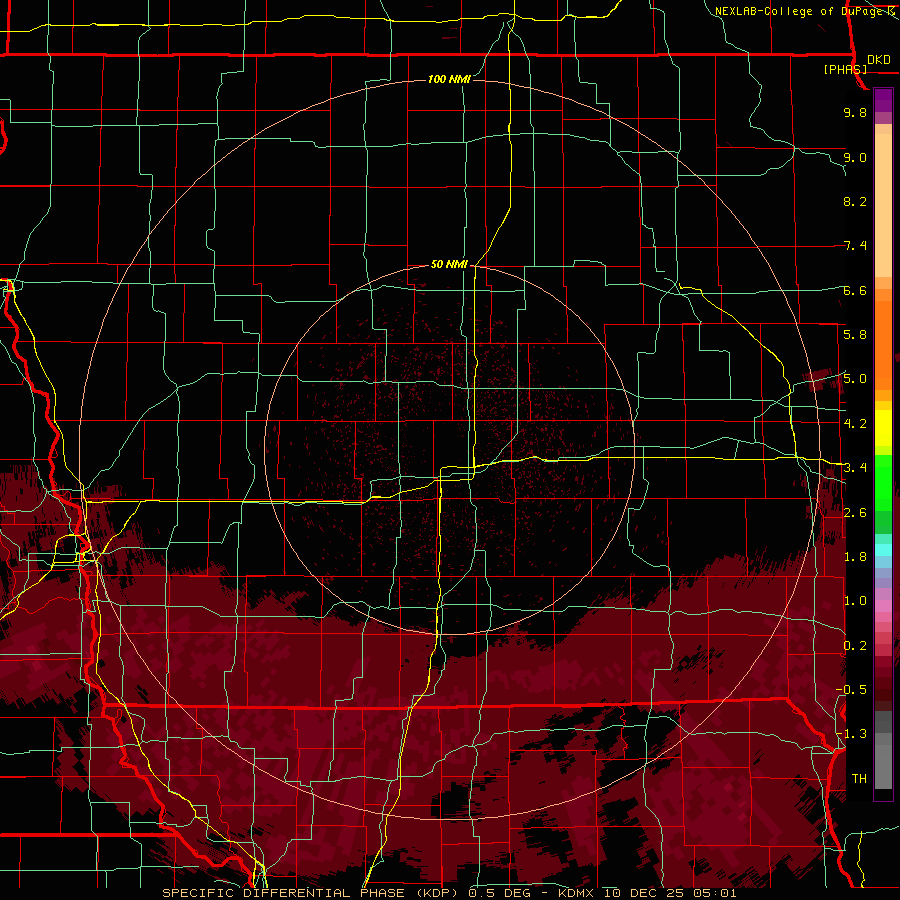Click the 5.0 value on the color scale
Image resolution: width=900 pixels, height=900 pixels.
pyautogui.click(x=855, y=379)
